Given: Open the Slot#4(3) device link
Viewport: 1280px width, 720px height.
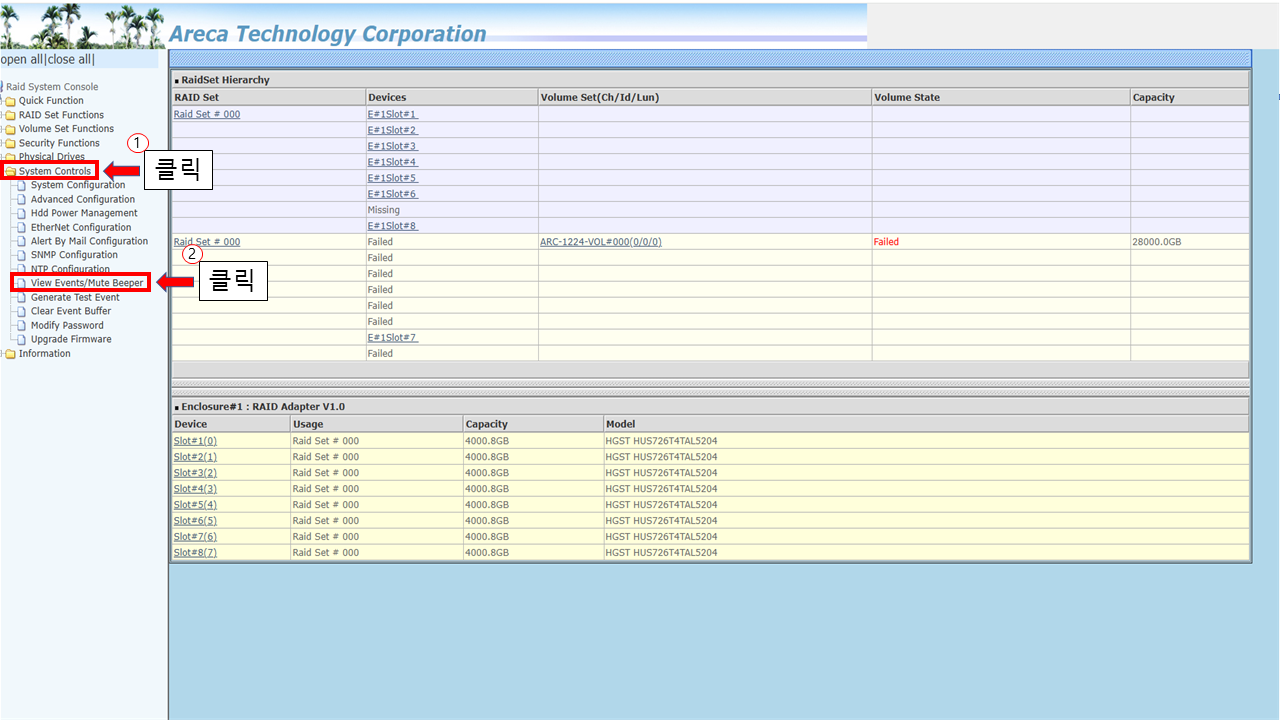Looking at the screenshot, I should point(195,489).
